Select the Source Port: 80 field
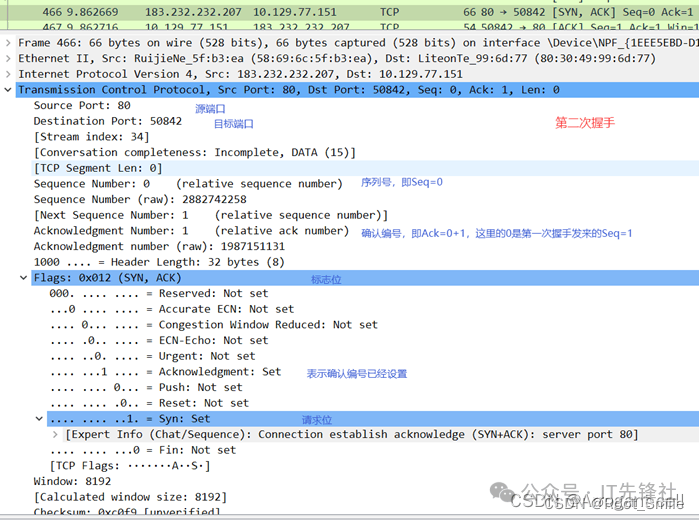 coord(82,106)
